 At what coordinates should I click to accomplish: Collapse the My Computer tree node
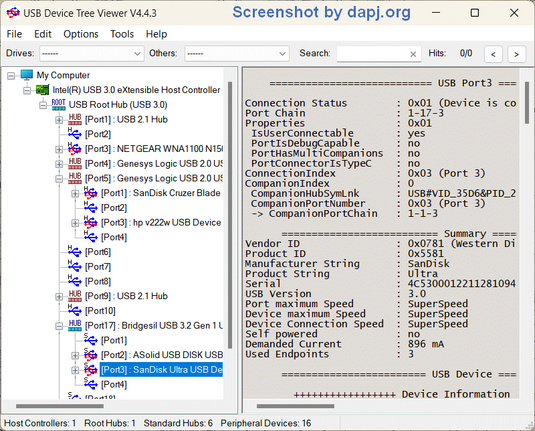click(x=11, y=75)
